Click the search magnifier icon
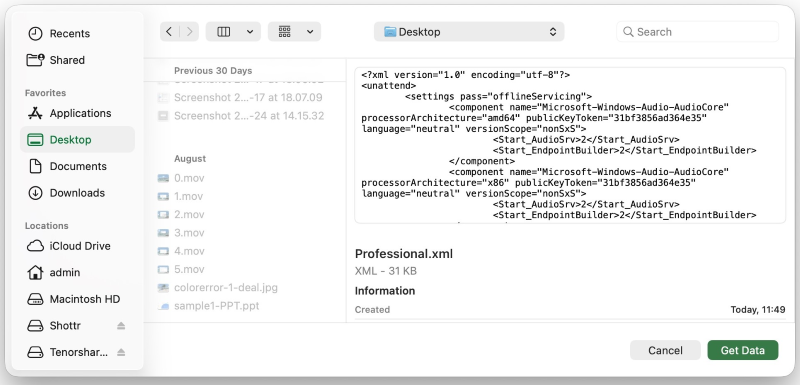This screenshot has width=800, height=385. (x=628, y=32)
